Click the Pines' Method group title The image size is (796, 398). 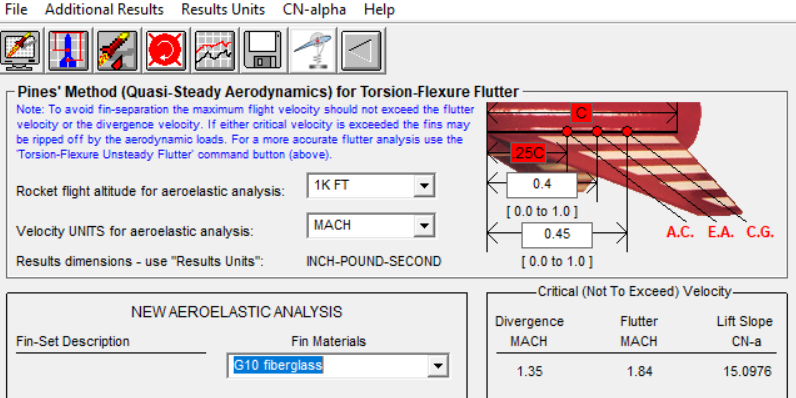tap(268, 92)
